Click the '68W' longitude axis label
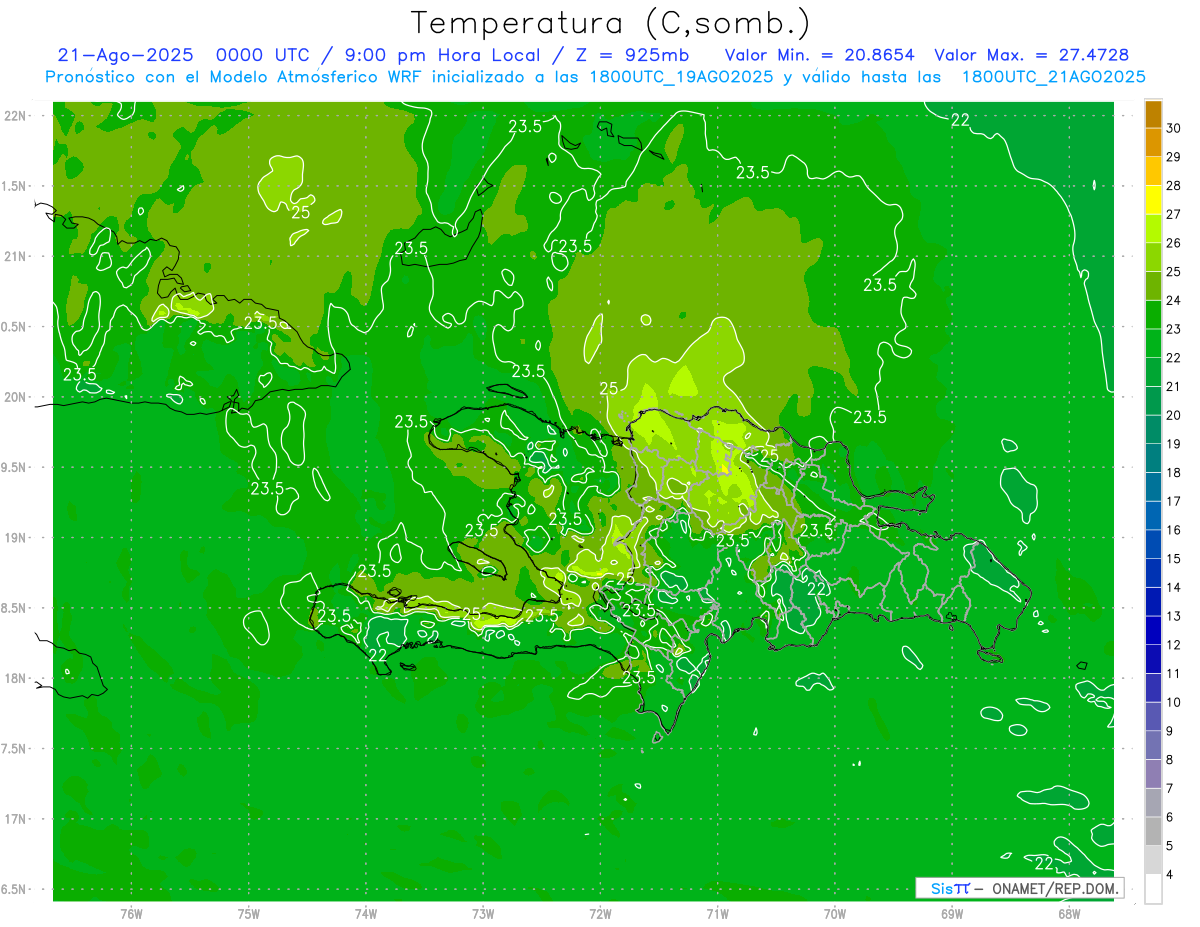1200x927 pixels. pos(1069,914)
